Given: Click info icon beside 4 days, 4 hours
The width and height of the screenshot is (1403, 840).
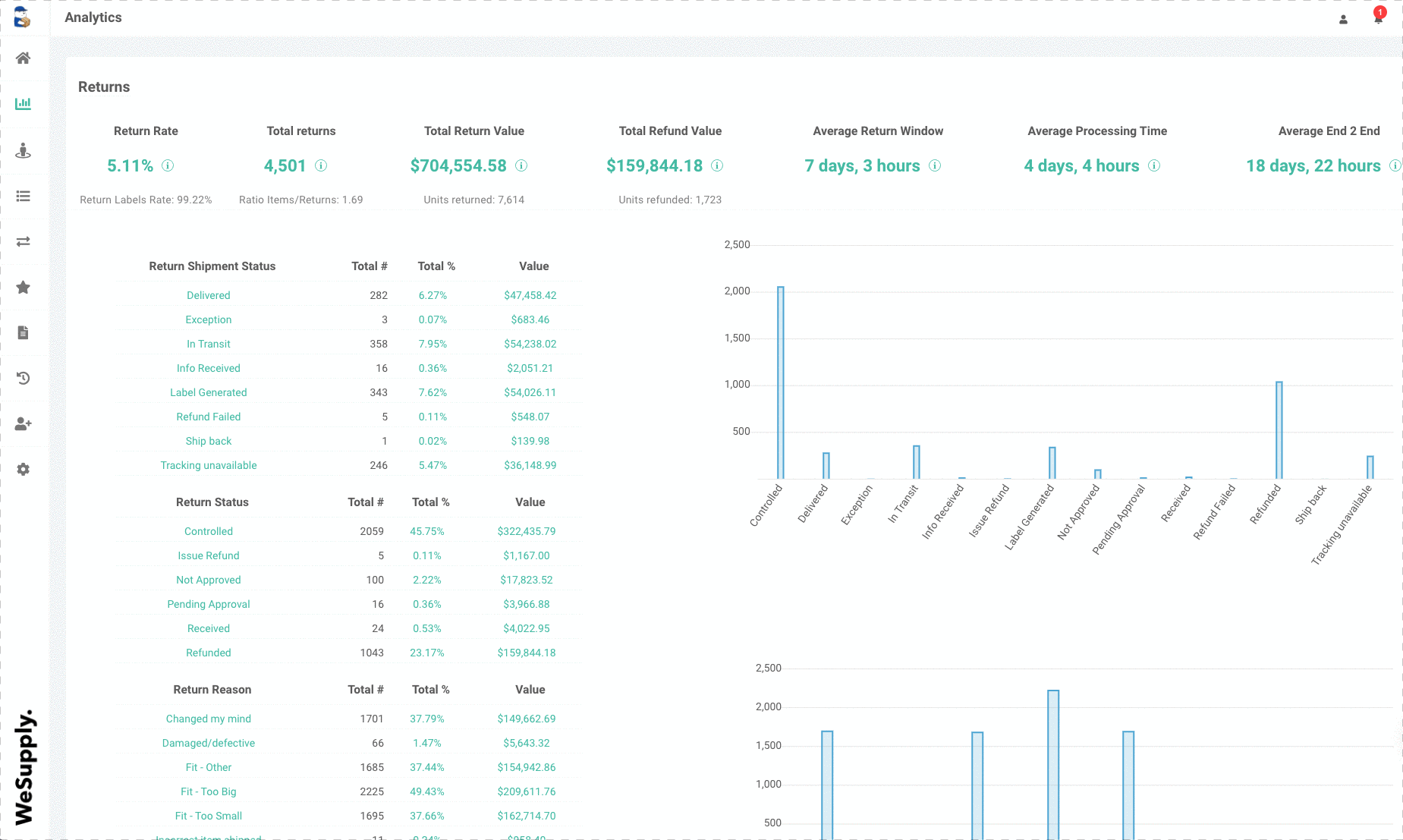Looking at the screenshot, I should (x=1154, y=165).
